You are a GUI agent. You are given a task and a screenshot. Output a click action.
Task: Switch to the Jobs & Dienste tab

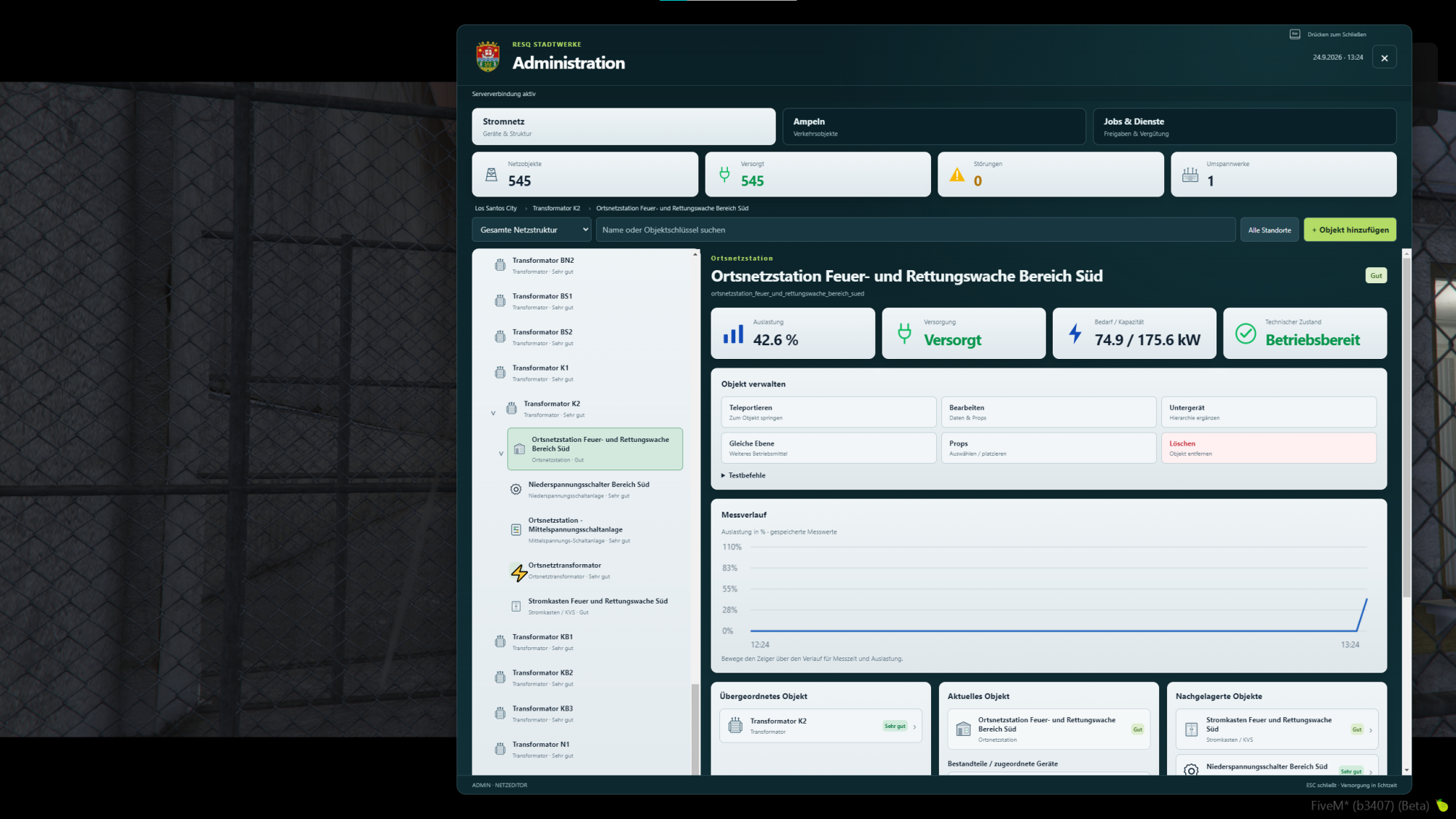tap(1244, 127)
